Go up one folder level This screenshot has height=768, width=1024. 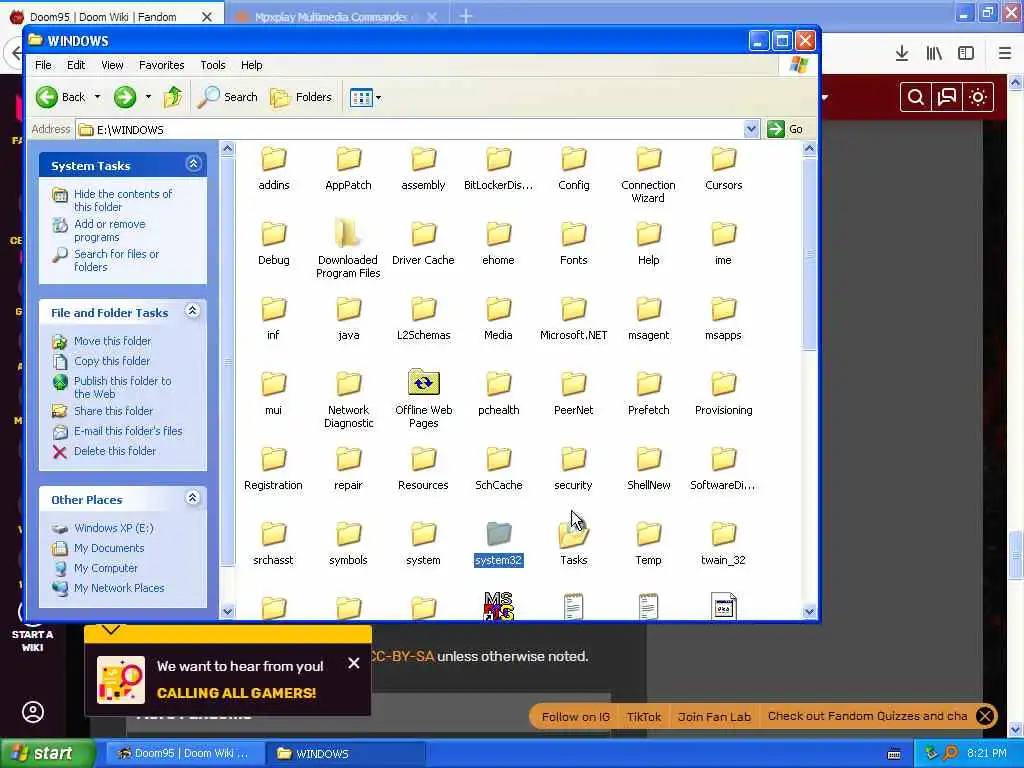coord(173,97)
